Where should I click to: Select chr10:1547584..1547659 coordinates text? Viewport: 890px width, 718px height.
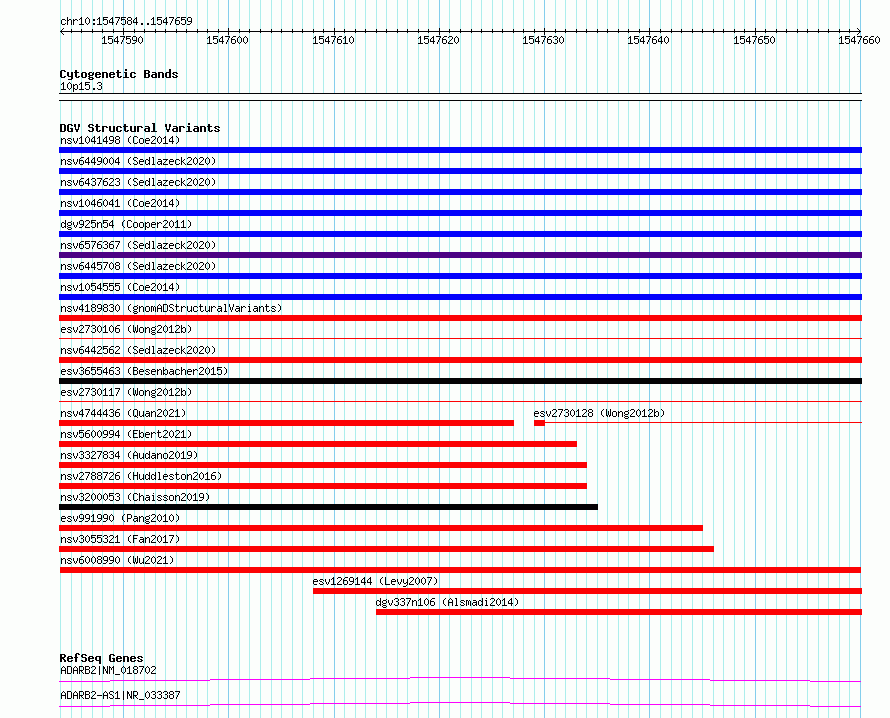pyautogui.click(x=126, y=22)
